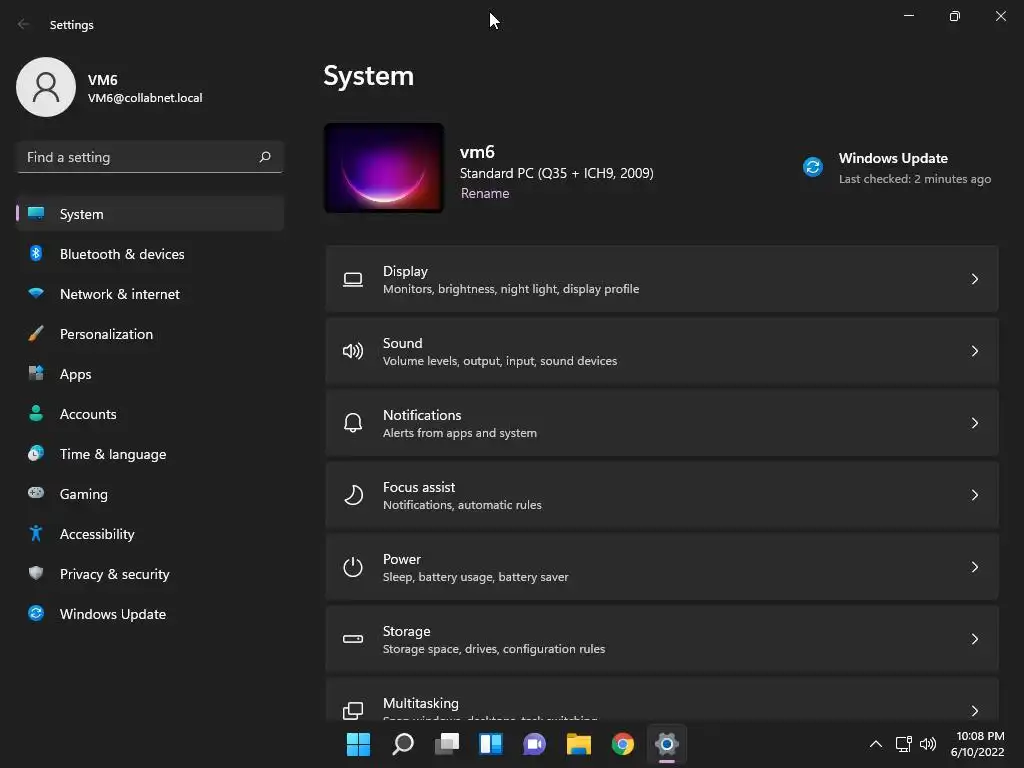The height and width of the screenshot is (768, 1024).
Task: Click the VM6 user profile avatar
Action: point(46,87)
